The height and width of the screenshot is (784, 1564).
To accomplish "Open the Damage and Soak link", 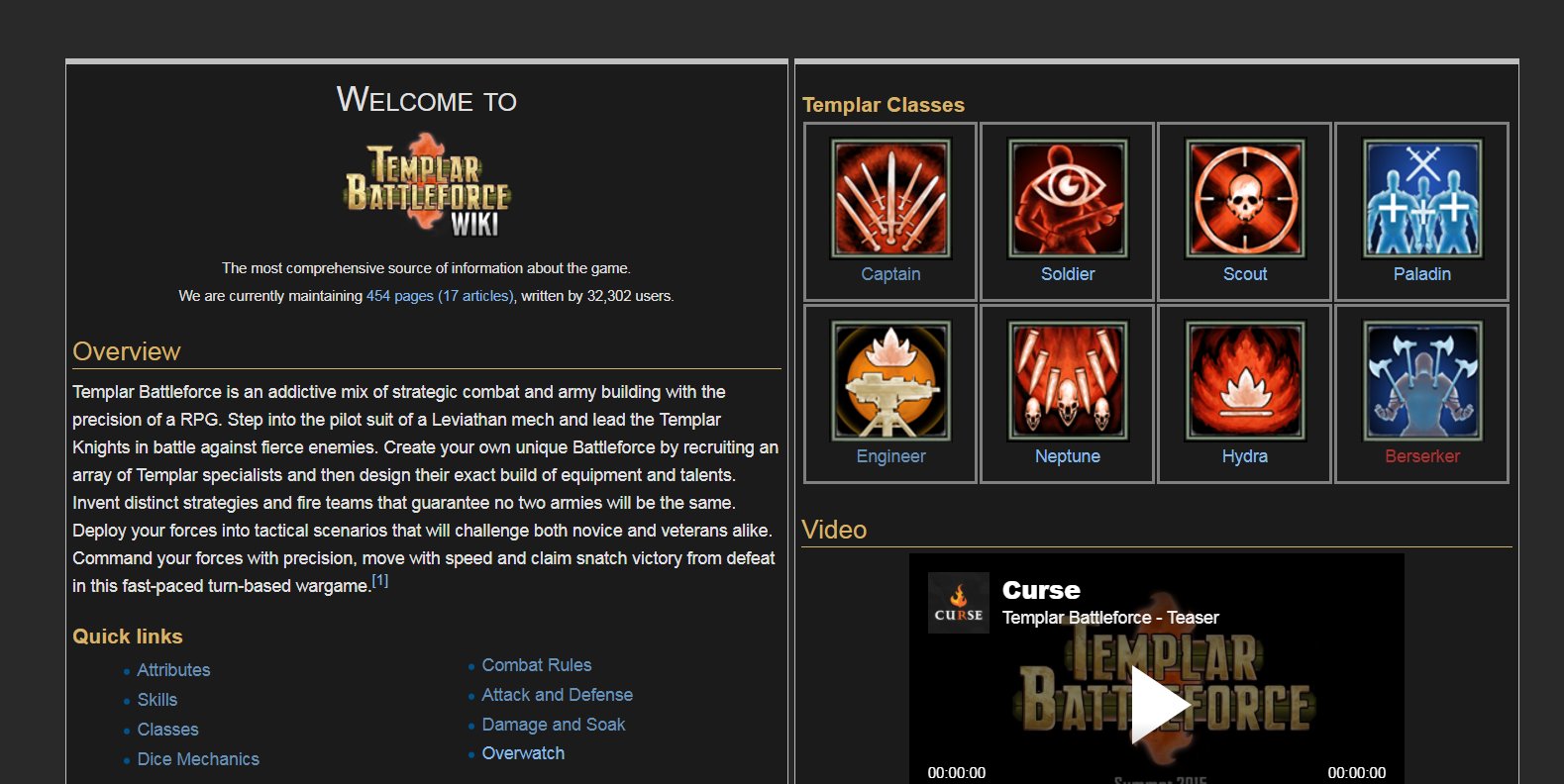I will (553, 725).
